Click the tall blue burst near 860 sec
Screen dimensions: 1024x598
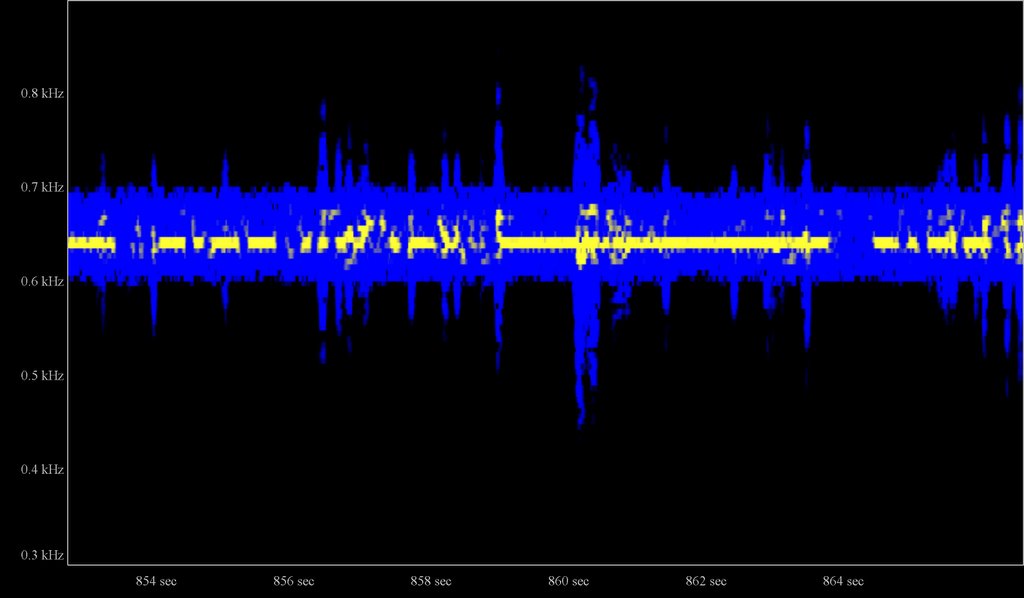point(586,247)
